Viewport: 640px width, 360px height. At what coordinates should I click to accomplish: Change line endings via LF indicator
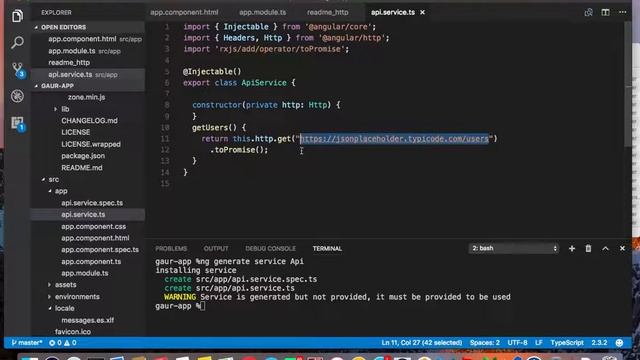539,343
